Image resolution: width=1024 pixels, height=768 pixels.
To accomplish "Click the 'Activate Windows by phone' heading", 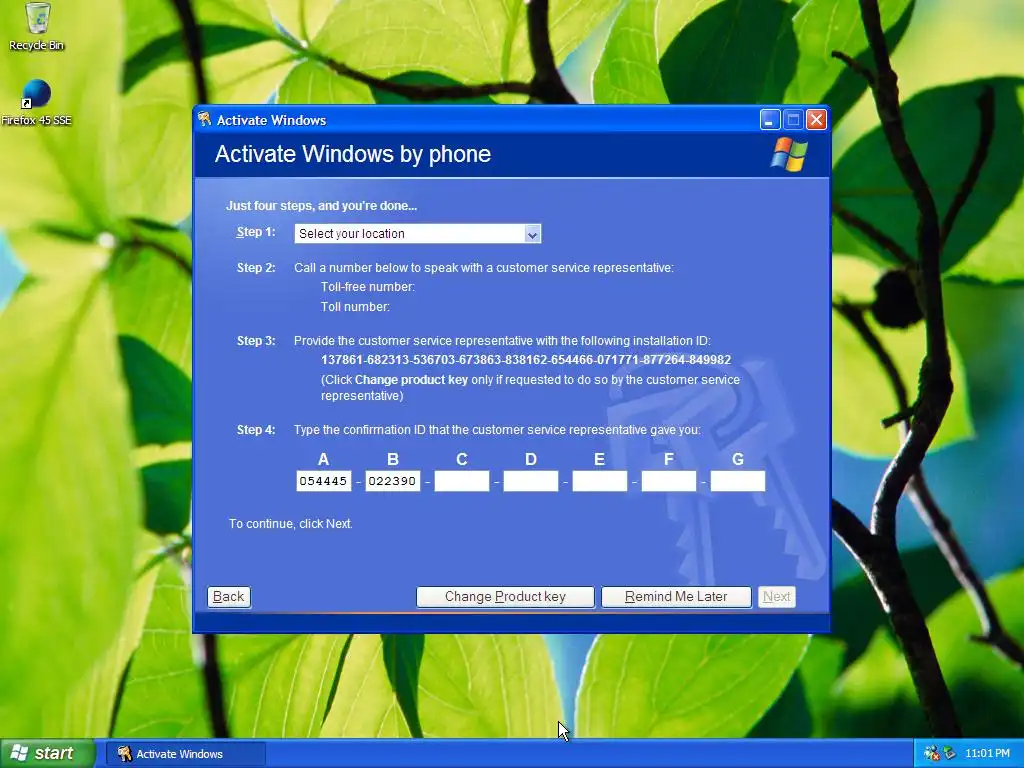I will pos(353,154).
